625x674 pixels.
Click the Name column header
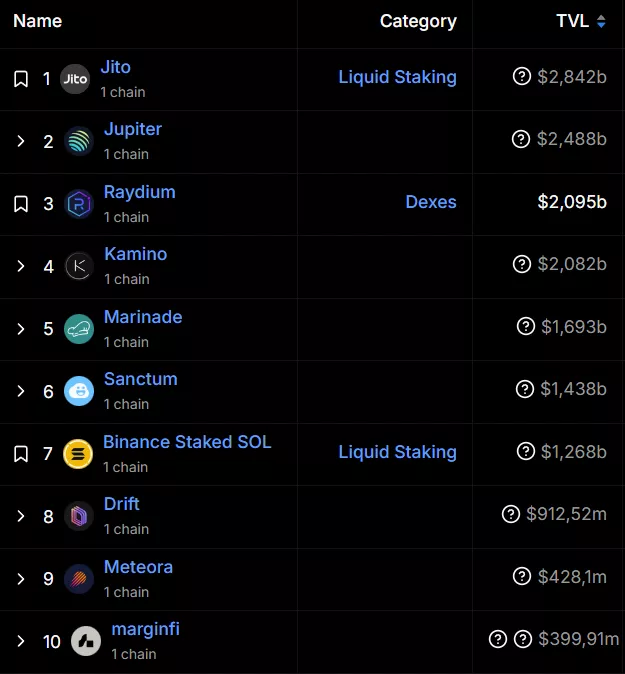click(x=37, y=21)
